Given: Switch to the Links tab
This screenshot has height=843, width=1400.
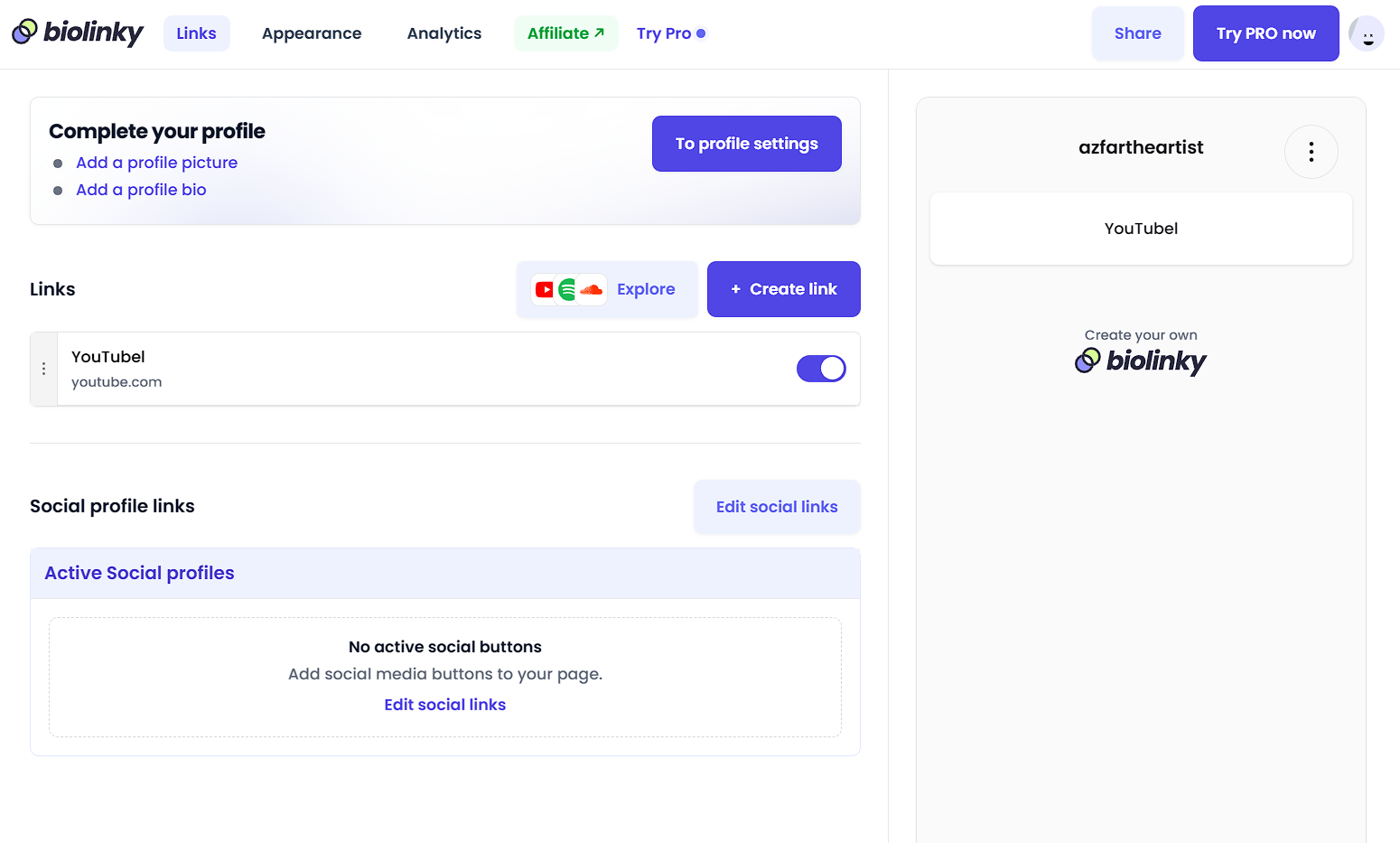Looking at the screenshot, I should pyautogui.click(x=196, y=33).
